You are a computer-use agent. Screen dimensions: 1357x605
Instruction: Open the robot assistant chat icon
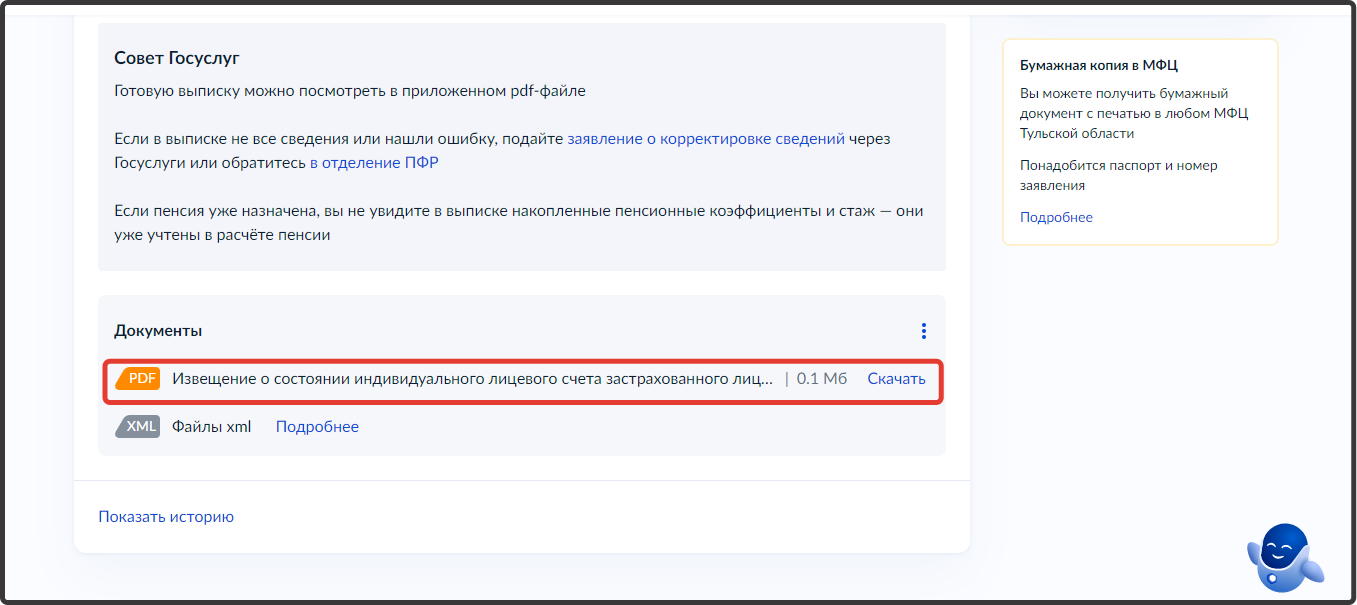point(1285,559)
